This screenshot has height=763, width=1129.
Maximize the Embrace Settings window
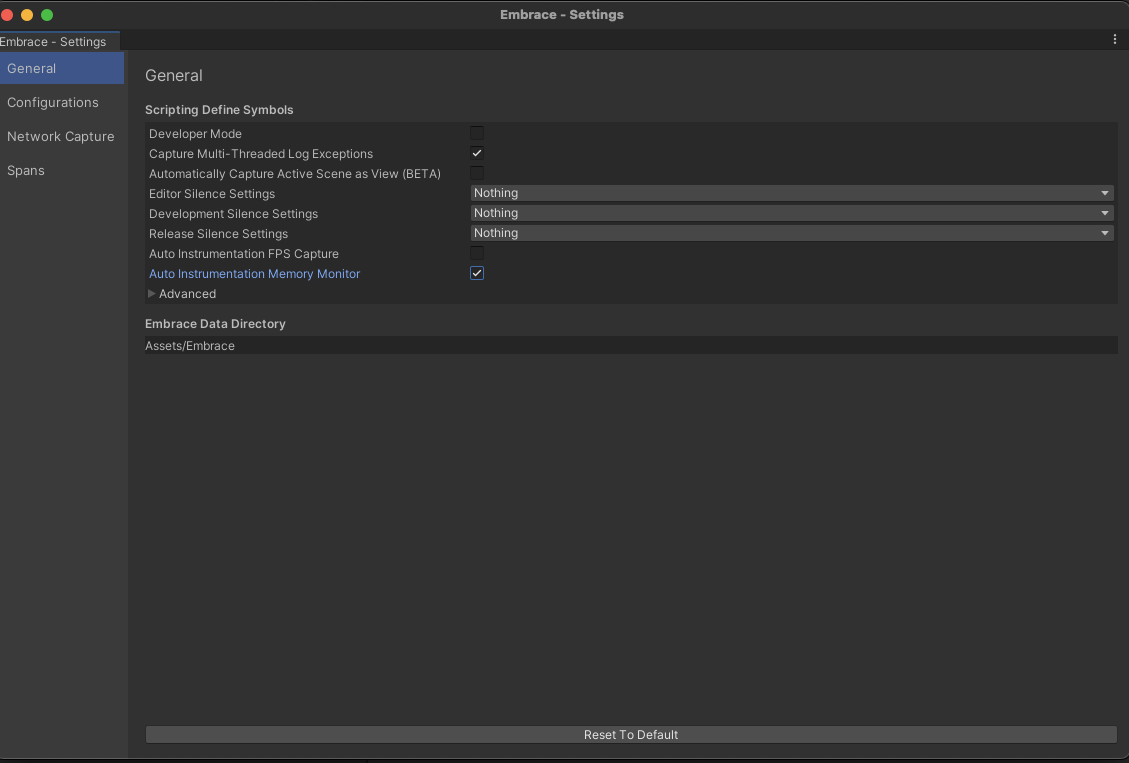(47, 15)
